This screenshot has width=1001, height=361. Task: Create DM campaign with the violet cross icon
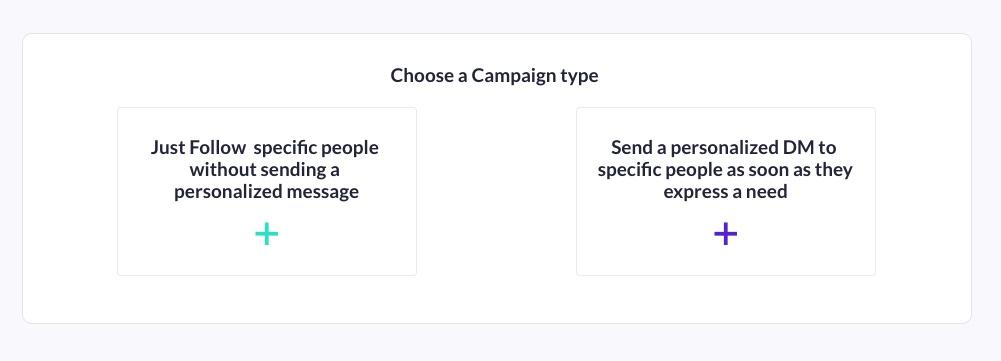click(x=725, y=234)
